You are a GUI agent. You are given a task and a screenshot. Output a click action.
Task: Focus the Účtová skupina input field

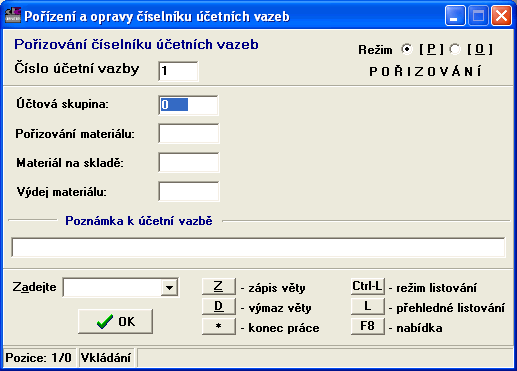click(189, 105)
